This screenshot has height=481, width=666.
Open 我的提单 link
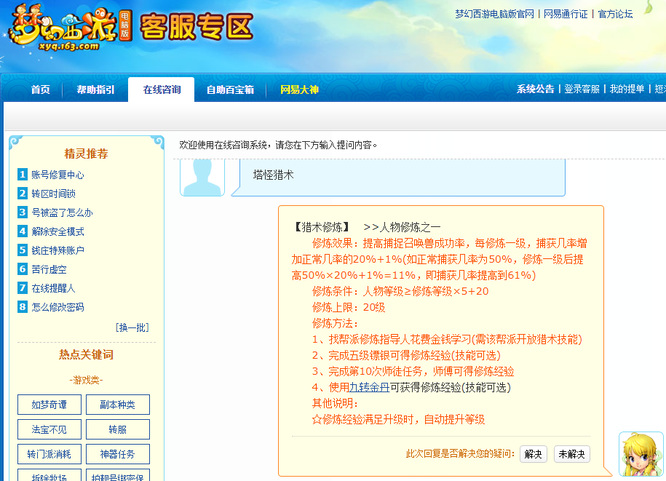coord(627,89)
